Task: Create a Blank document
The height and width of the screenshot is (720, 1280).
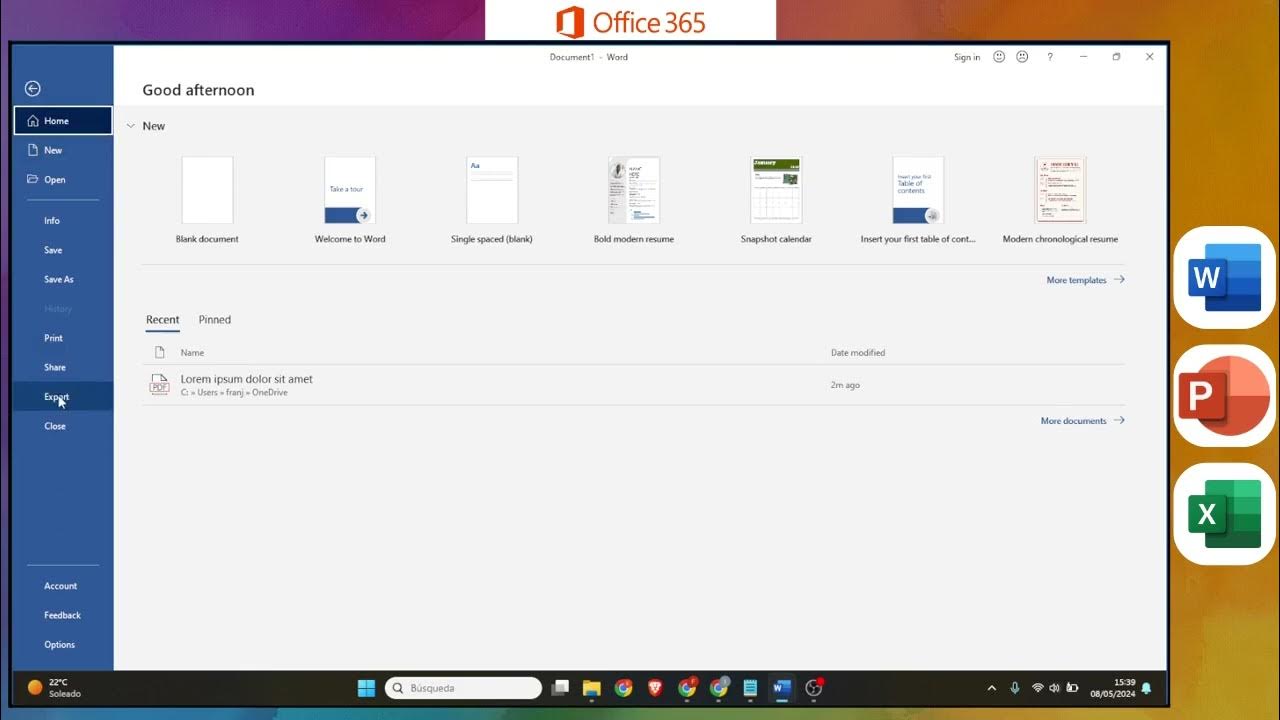Action: [x=207, y=200]
